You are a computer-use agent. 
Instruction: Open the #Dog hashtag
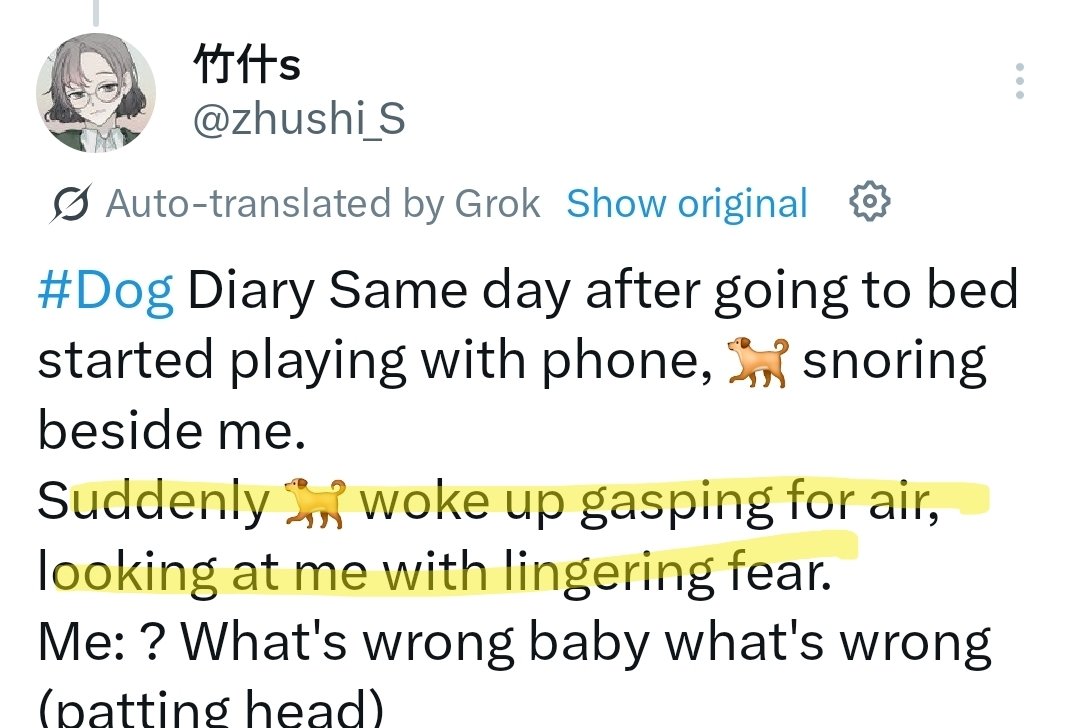pos(105,291)
